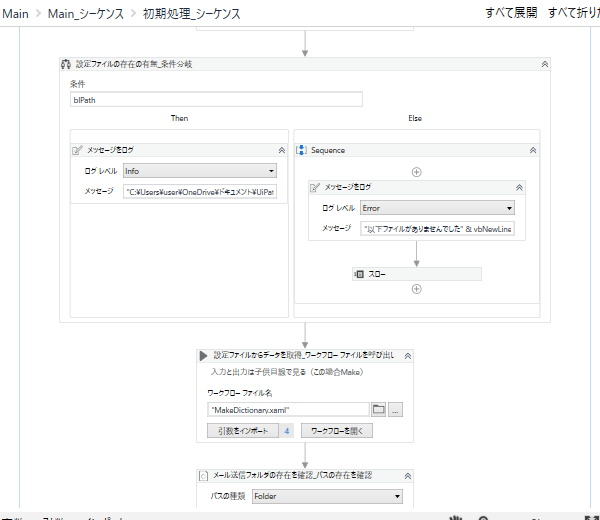Click the path exists activity icon
Screen dimensions: 600x520
[x=204, y=476]
